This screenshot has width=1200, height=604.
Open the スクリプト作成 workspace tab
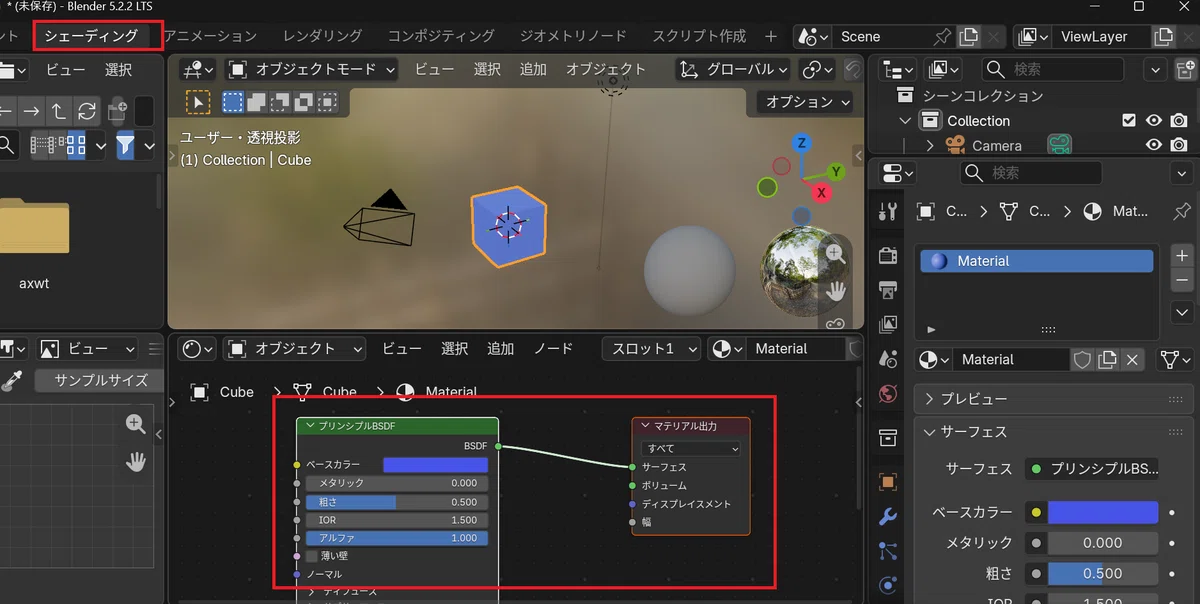699,36
